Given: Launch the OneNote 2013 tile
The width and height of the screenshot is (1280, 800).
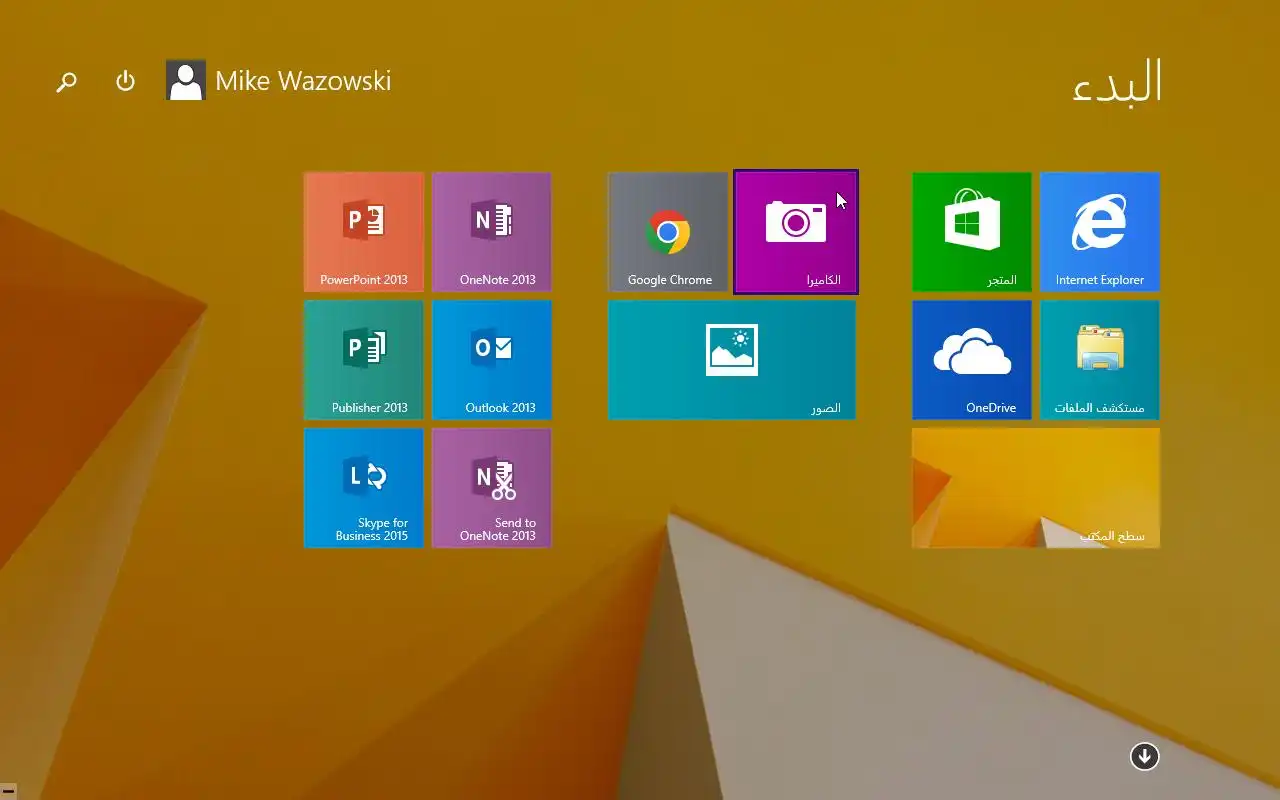Looking at the screenshot, I should point(492,232).
